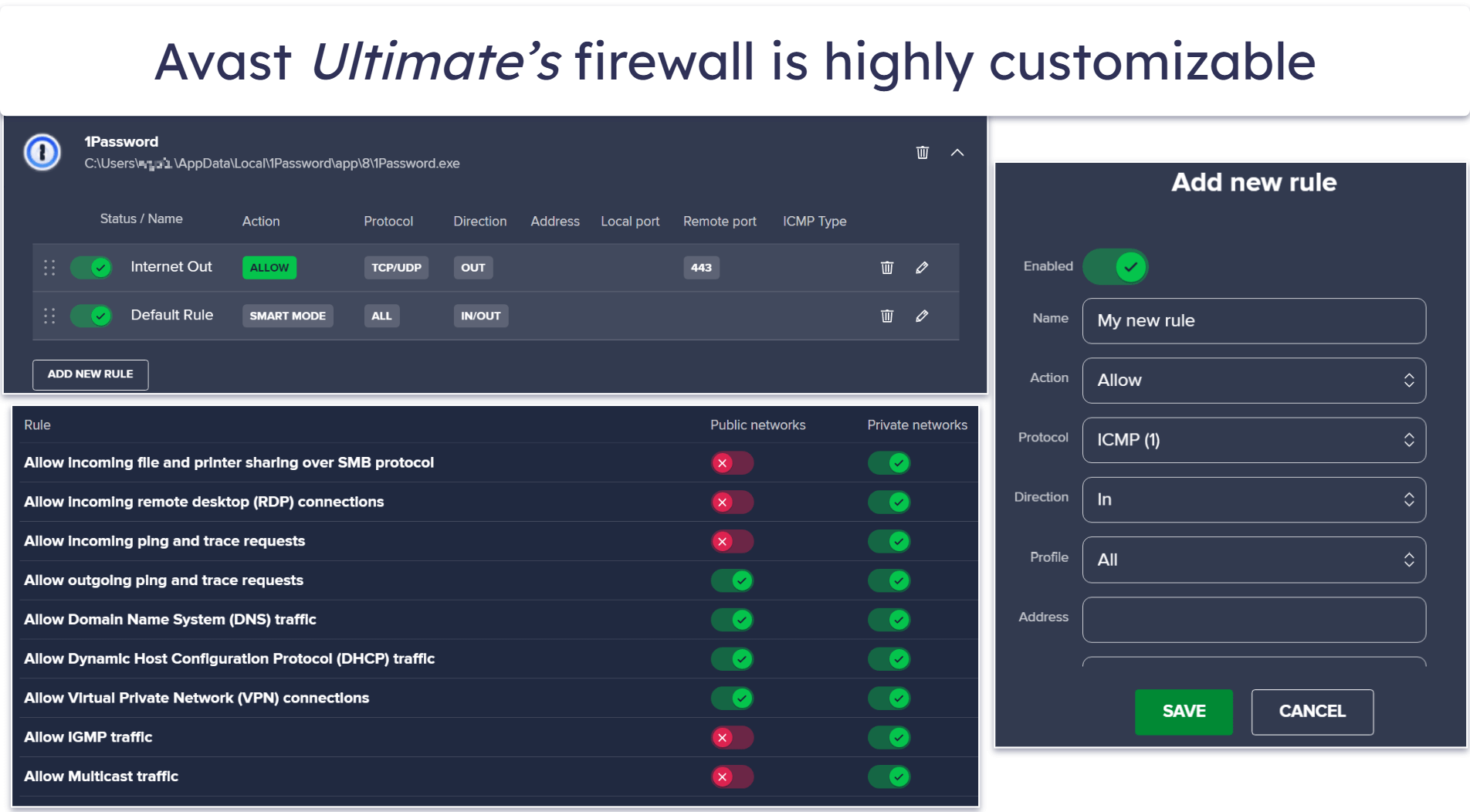Delete all 1Password firewall rules
This screenshot has width=1470, height=812.
(922, 152)
